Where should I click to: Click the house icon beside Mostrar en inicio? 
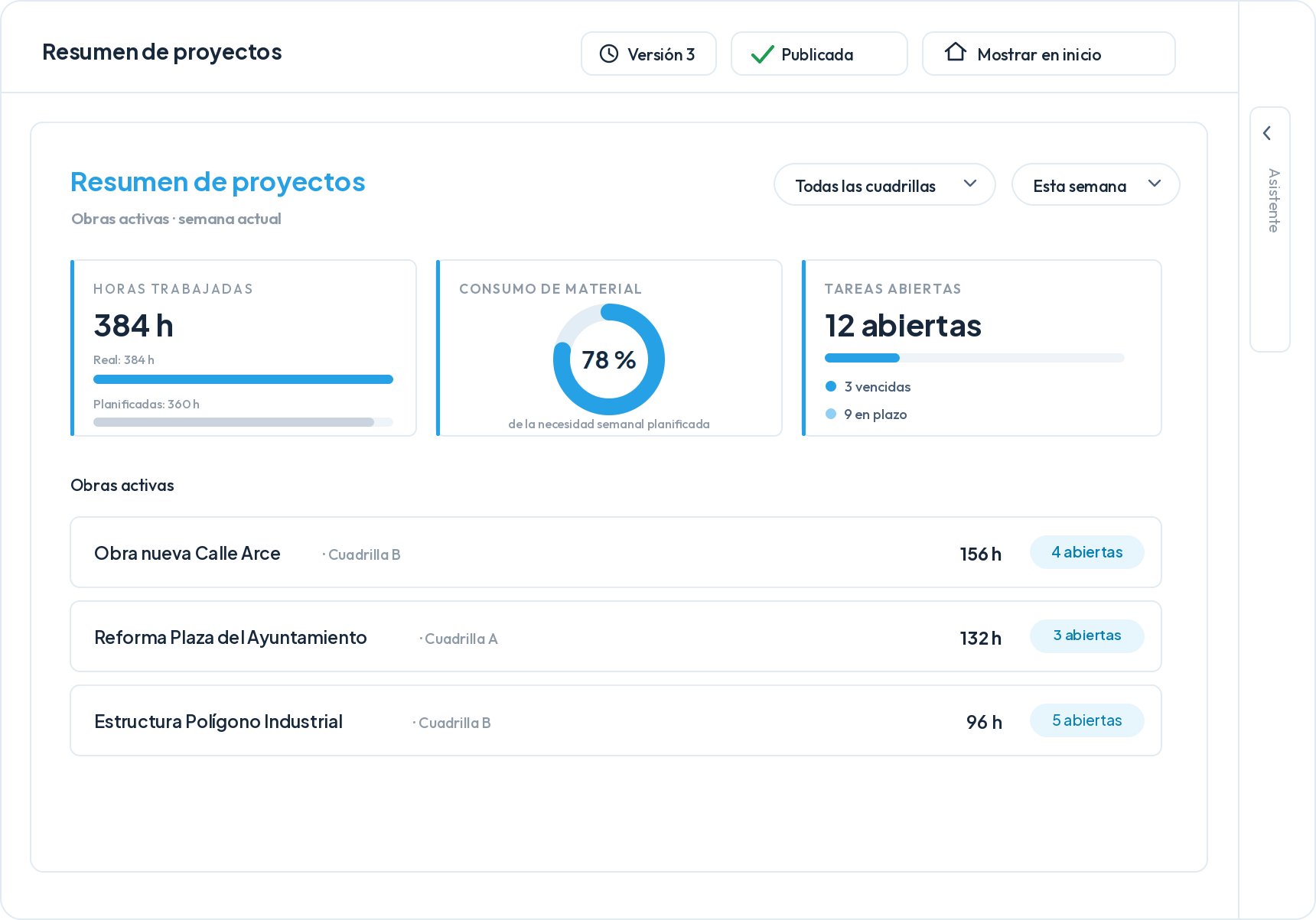(x=956, y=52)
